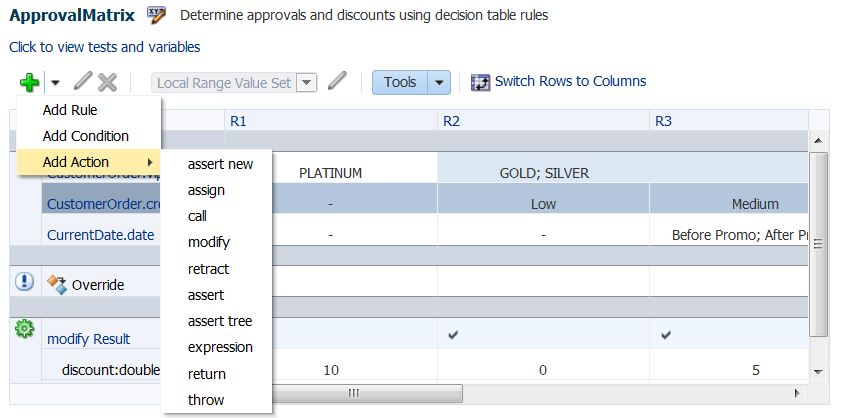This screenshot has width=841, height=418.
Task: Toggle the modify Result checkmark for R3
Action: [x=666, y=335]
